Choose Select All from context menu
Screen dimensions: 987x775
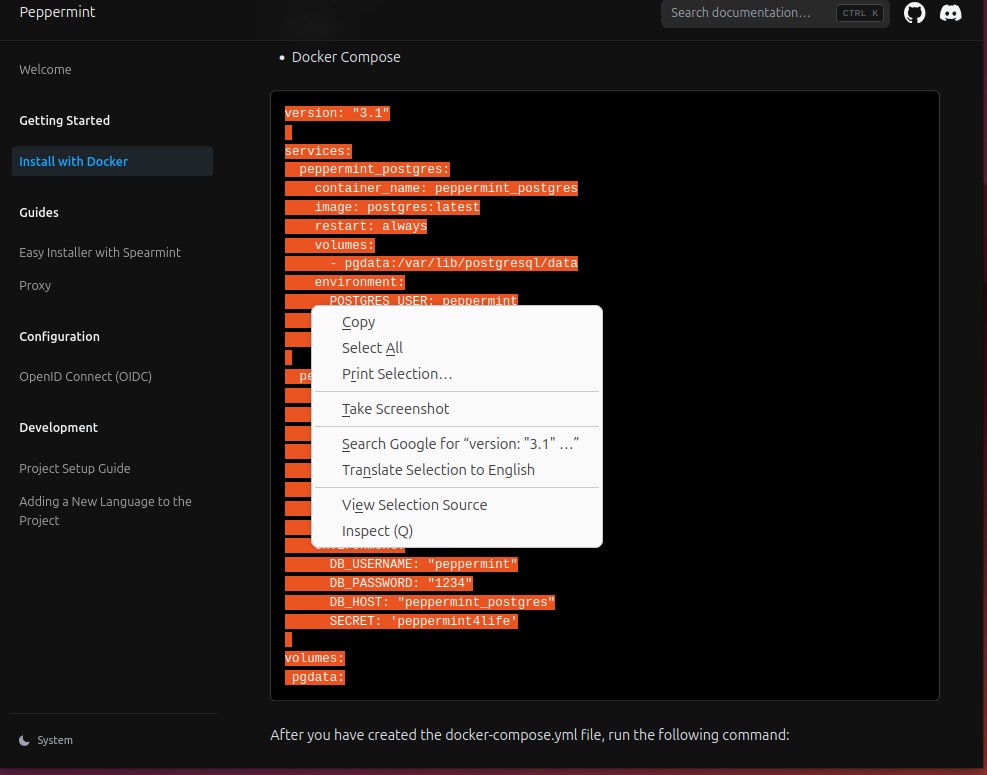pyautogui.click(x=456, y=348)
